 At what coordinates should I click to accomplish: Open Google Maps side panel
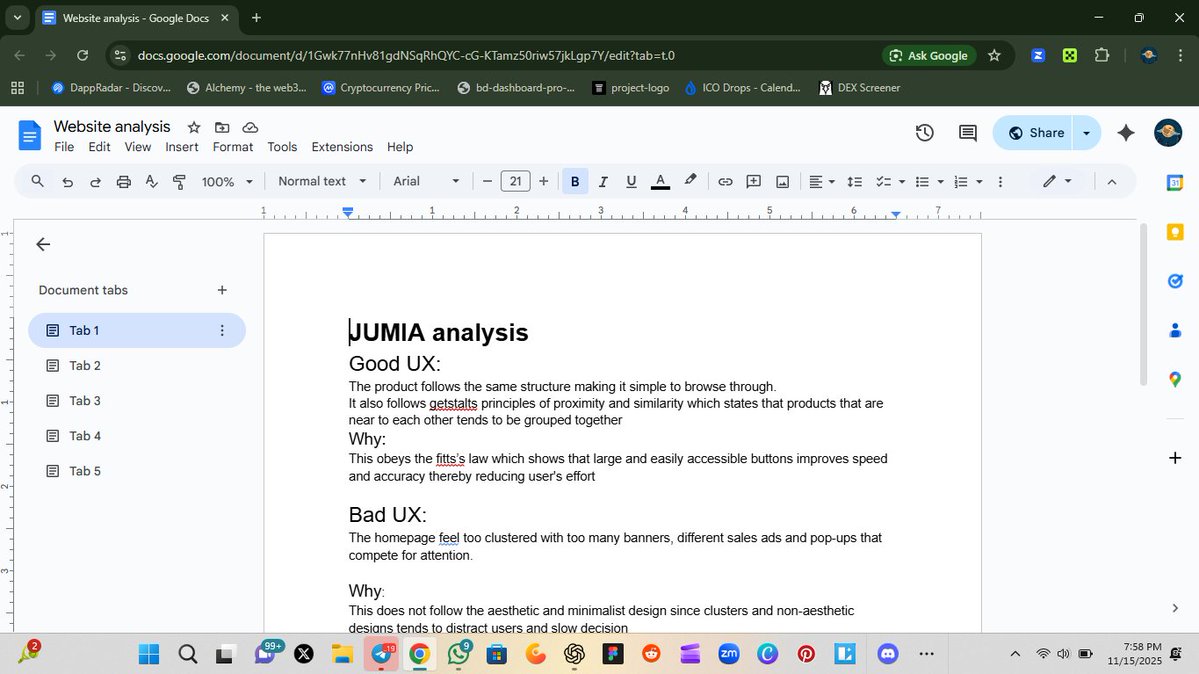1175,379
